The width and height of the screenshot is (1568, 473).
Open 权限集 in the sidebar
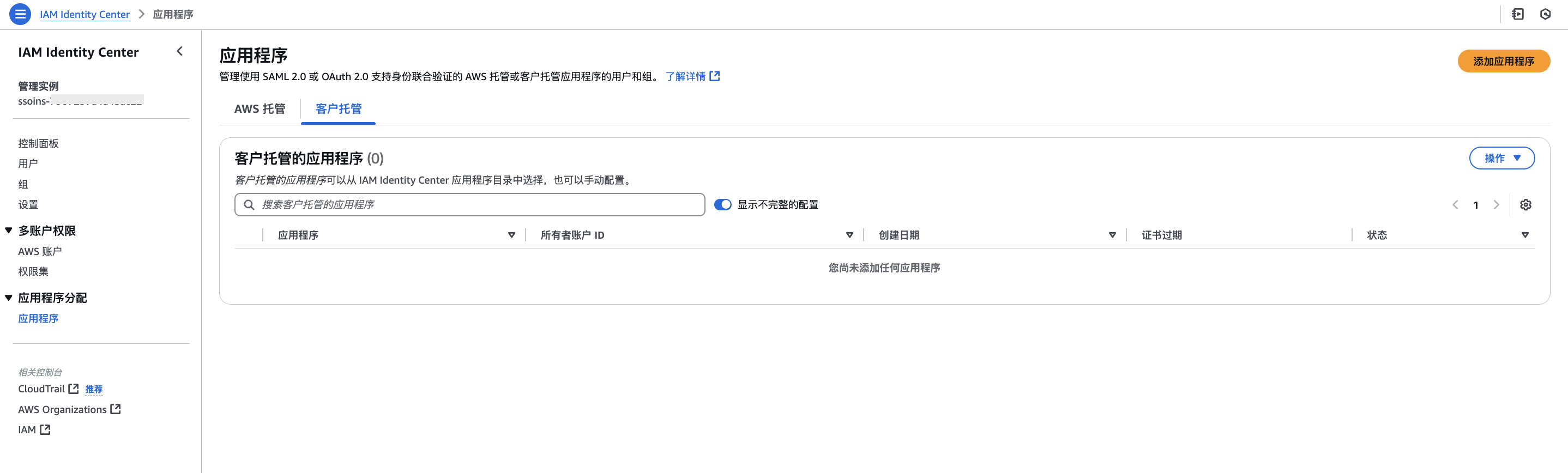[x=33, y=271]
